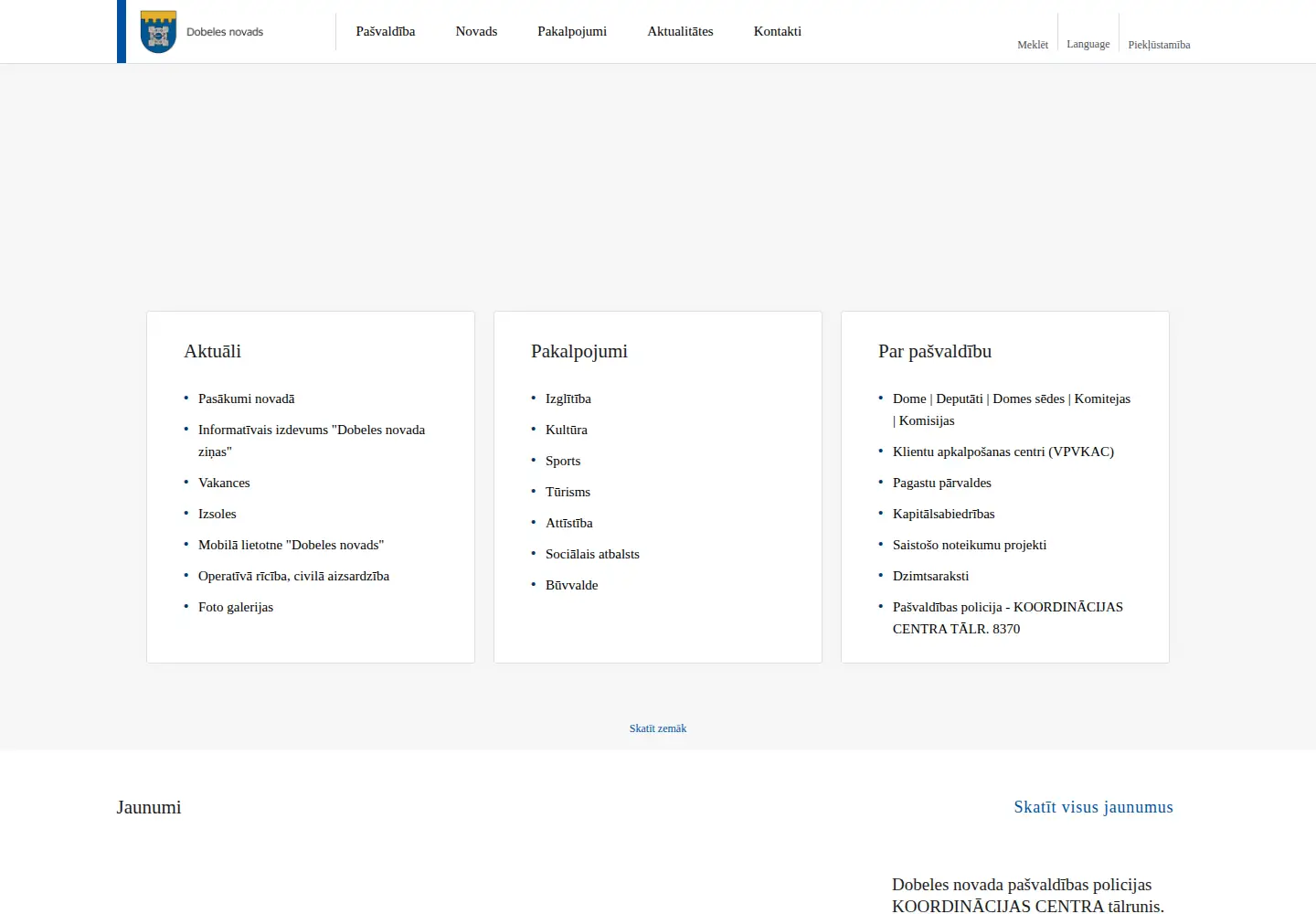The height and width of the screenshot is (914, 1316).
Task: Open the Dobeles novada pašvaldības policijas article
Action: (1028, 896)
